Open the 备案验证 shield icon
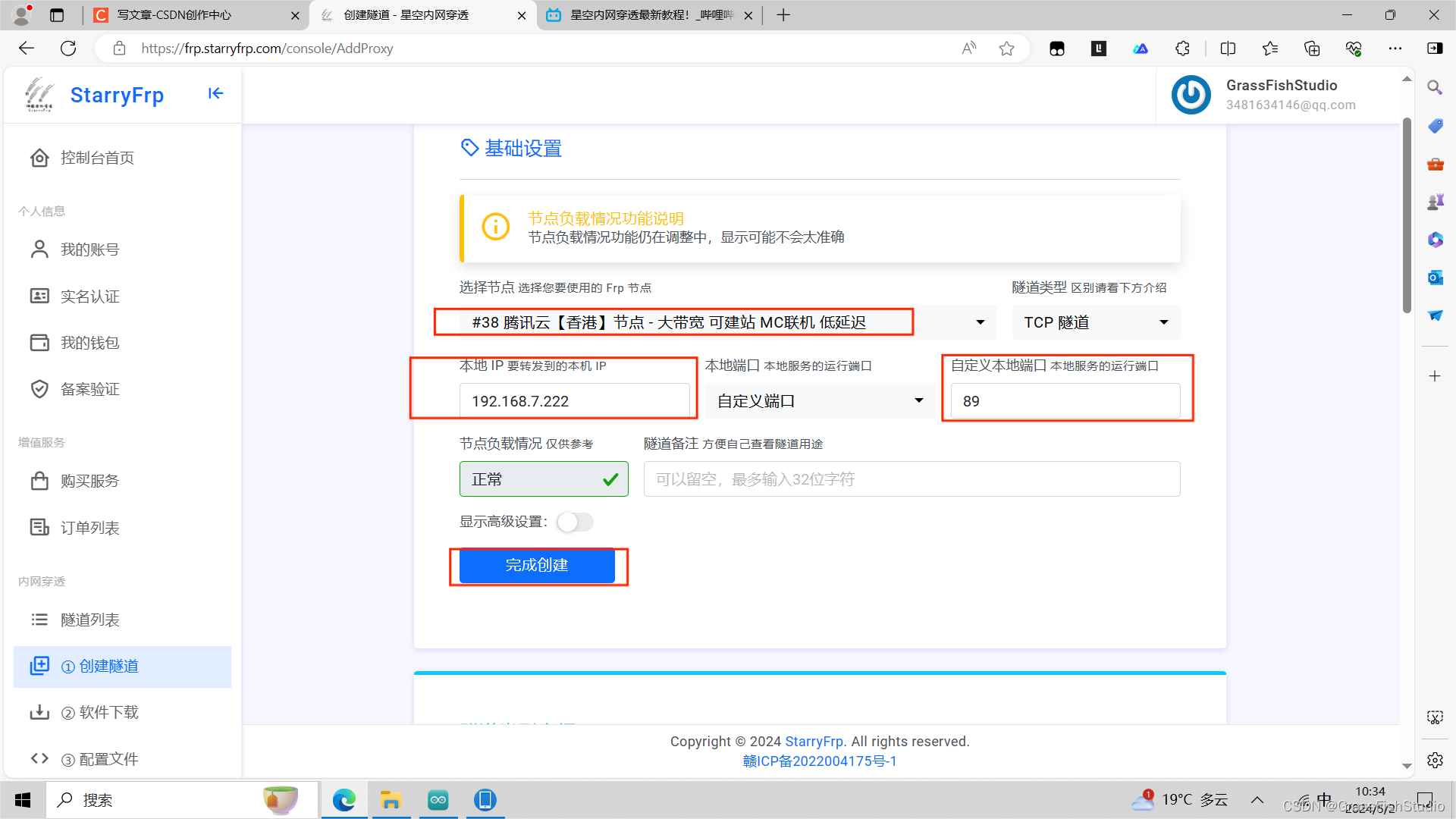The width and height of the screenshot is (1456, 819). [39, 389]
